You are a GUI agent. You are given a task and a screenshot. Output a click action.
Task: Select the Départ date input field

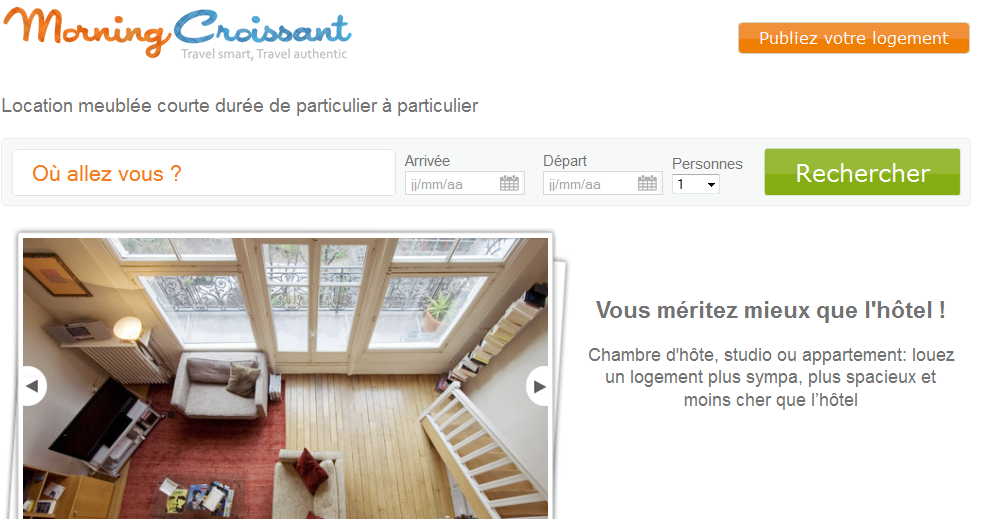pos(602,183)
